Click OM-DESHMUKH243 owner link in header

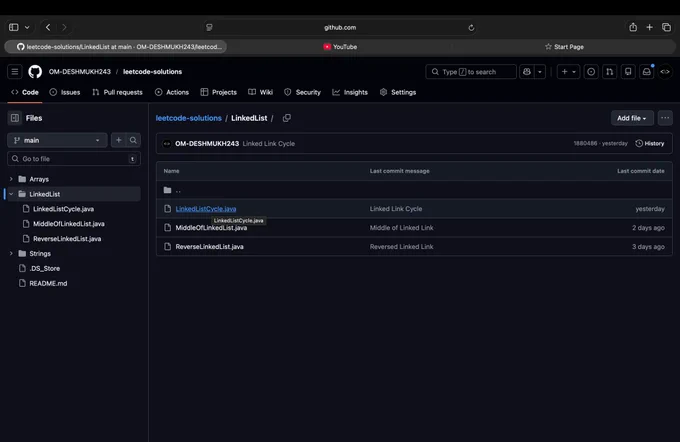79,72
